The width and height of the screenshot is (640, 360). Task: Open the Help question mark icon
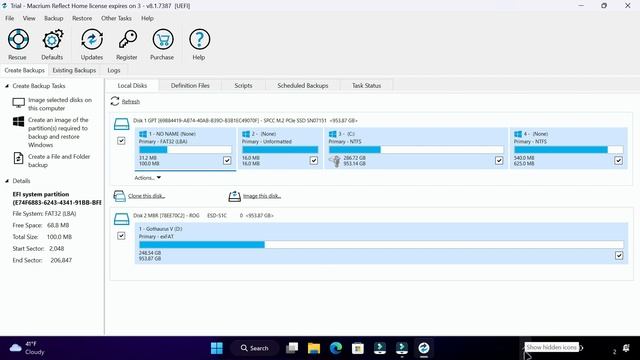199,40
